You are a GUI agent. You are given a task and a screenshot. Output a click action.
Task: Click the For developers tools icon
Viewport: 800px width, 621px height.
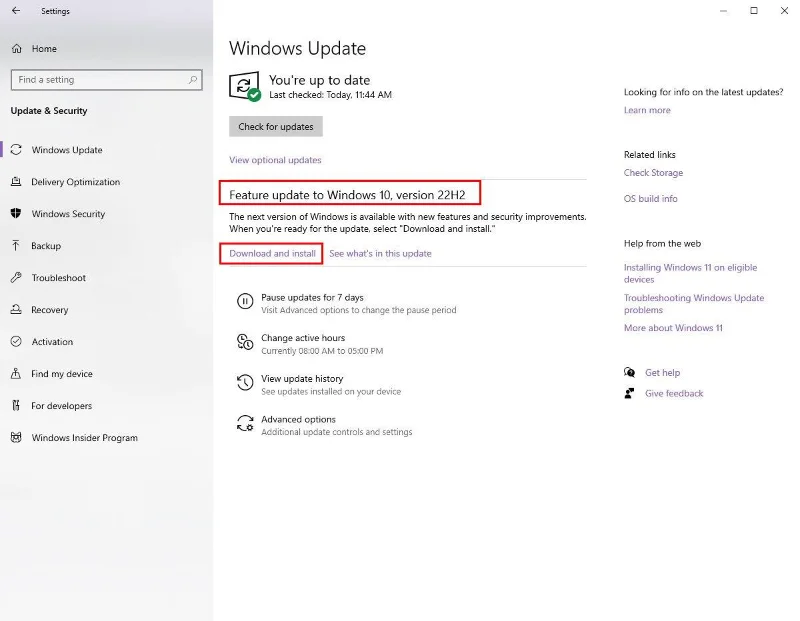coord(16,406)
